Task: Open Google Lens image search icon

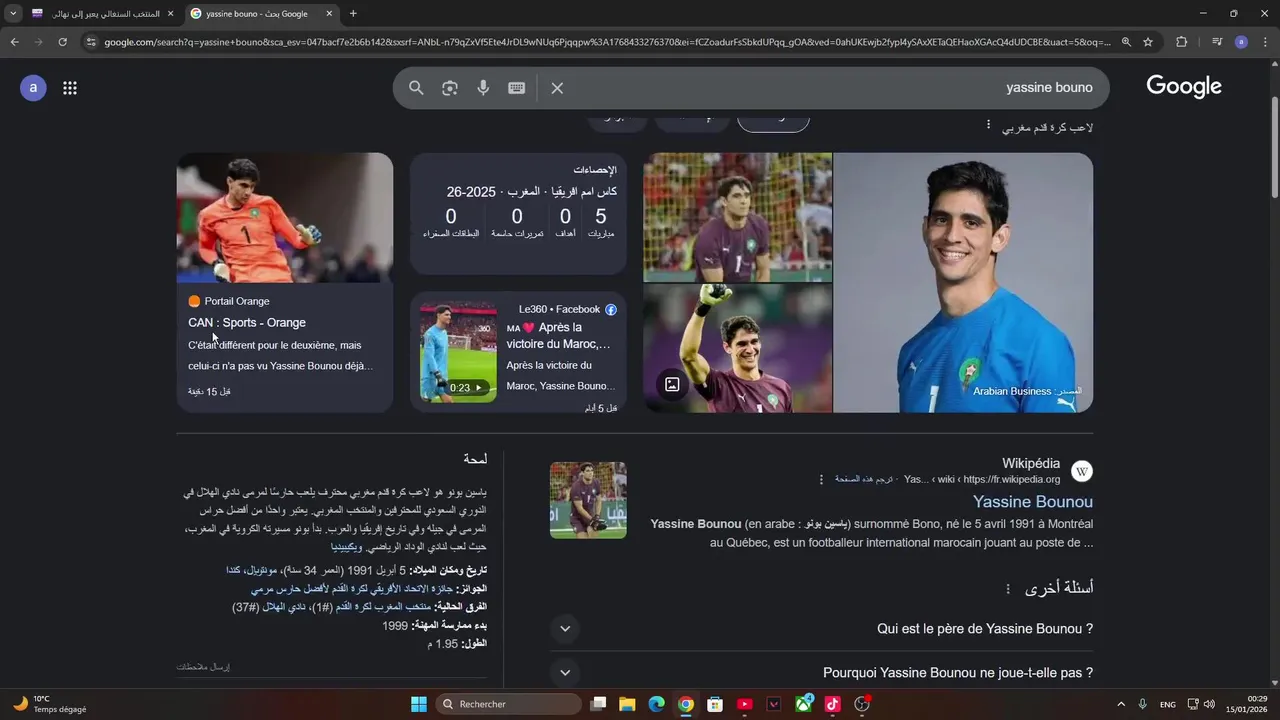Action: tap(450, 88)
